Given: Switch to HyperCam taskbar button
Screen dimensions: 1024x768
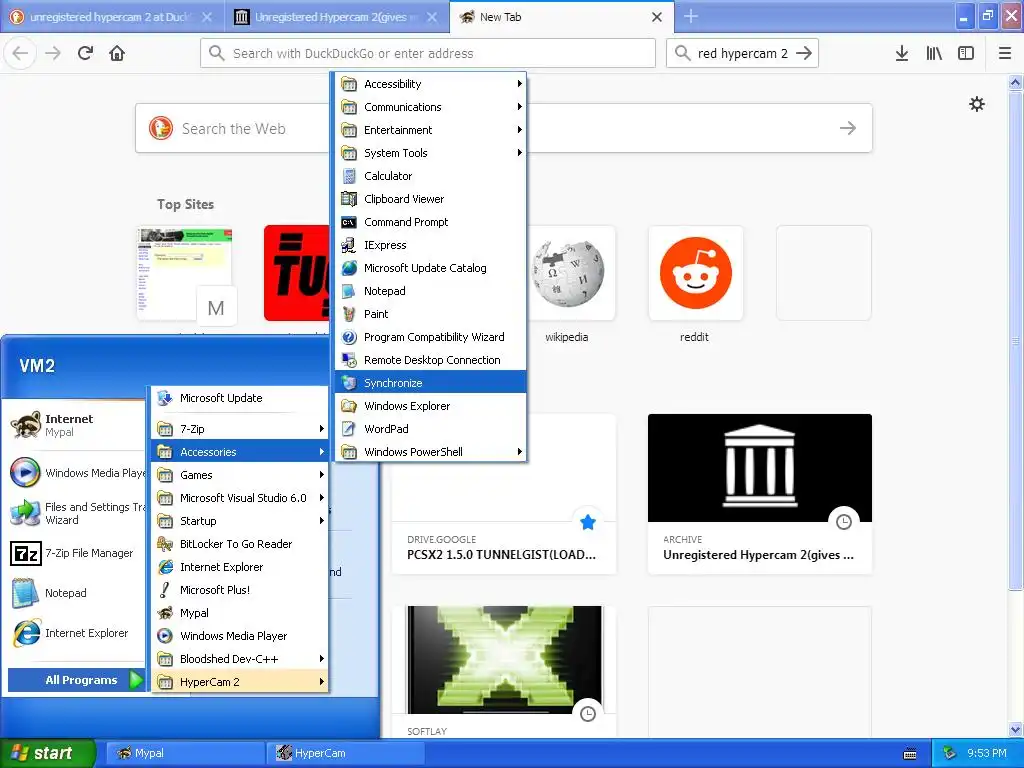Looking at the screenshot, I should [345, 753].
